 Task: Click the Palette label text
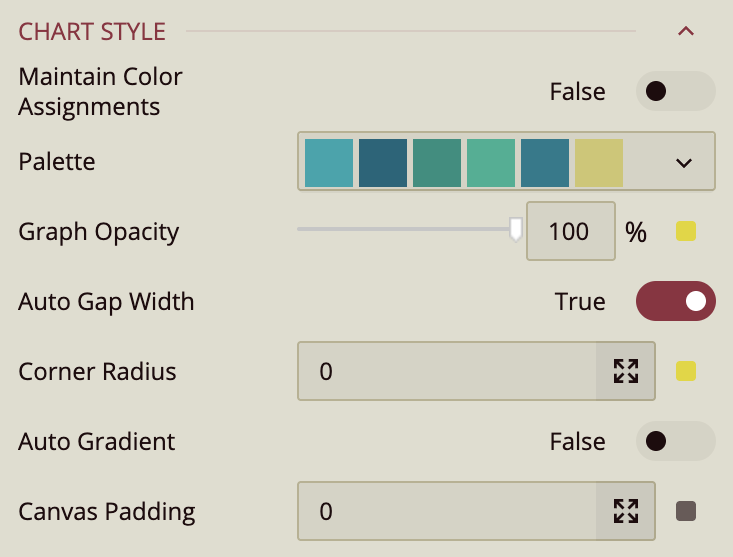[x=57, y=162]
